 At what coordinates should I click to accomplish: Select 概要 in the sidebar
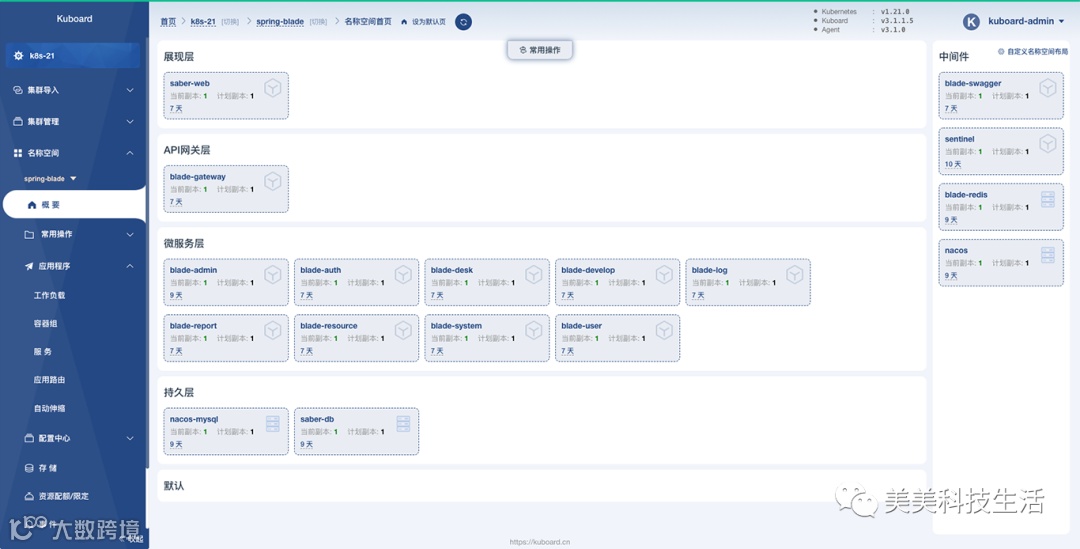pyautogui.click(x=73, y=205)
